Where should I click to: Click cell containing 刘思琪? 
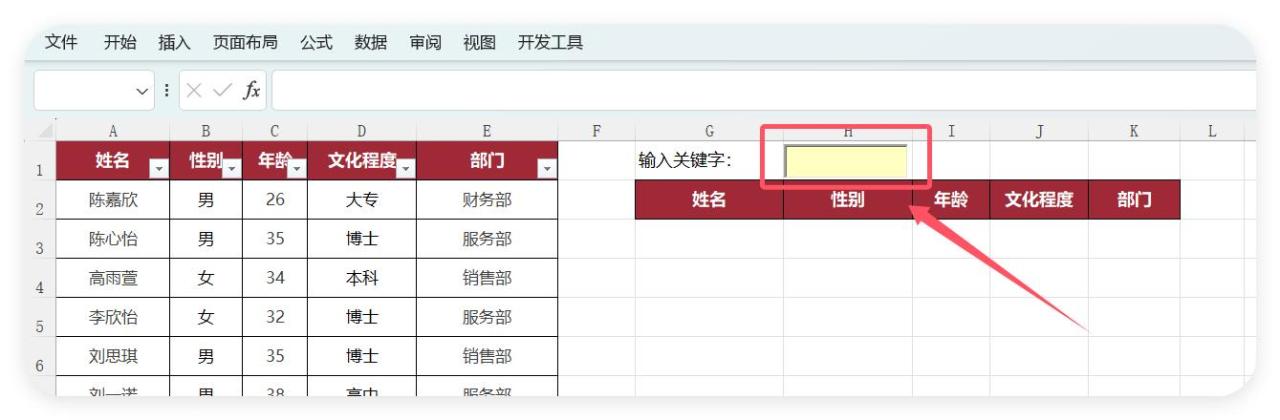pos(113,356)
